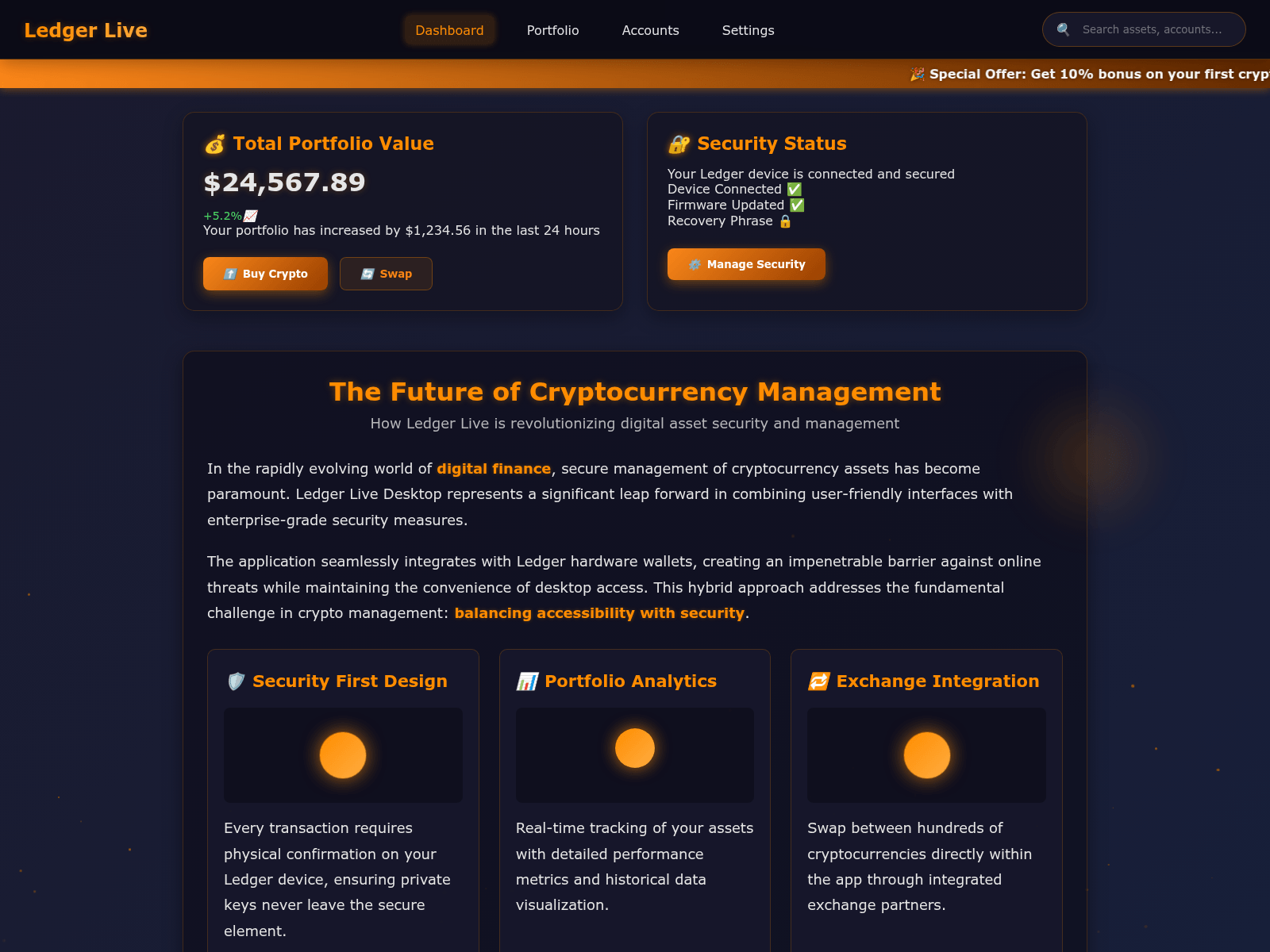Click the bar chart Portfolio Analytics icon

pos(527,681)
